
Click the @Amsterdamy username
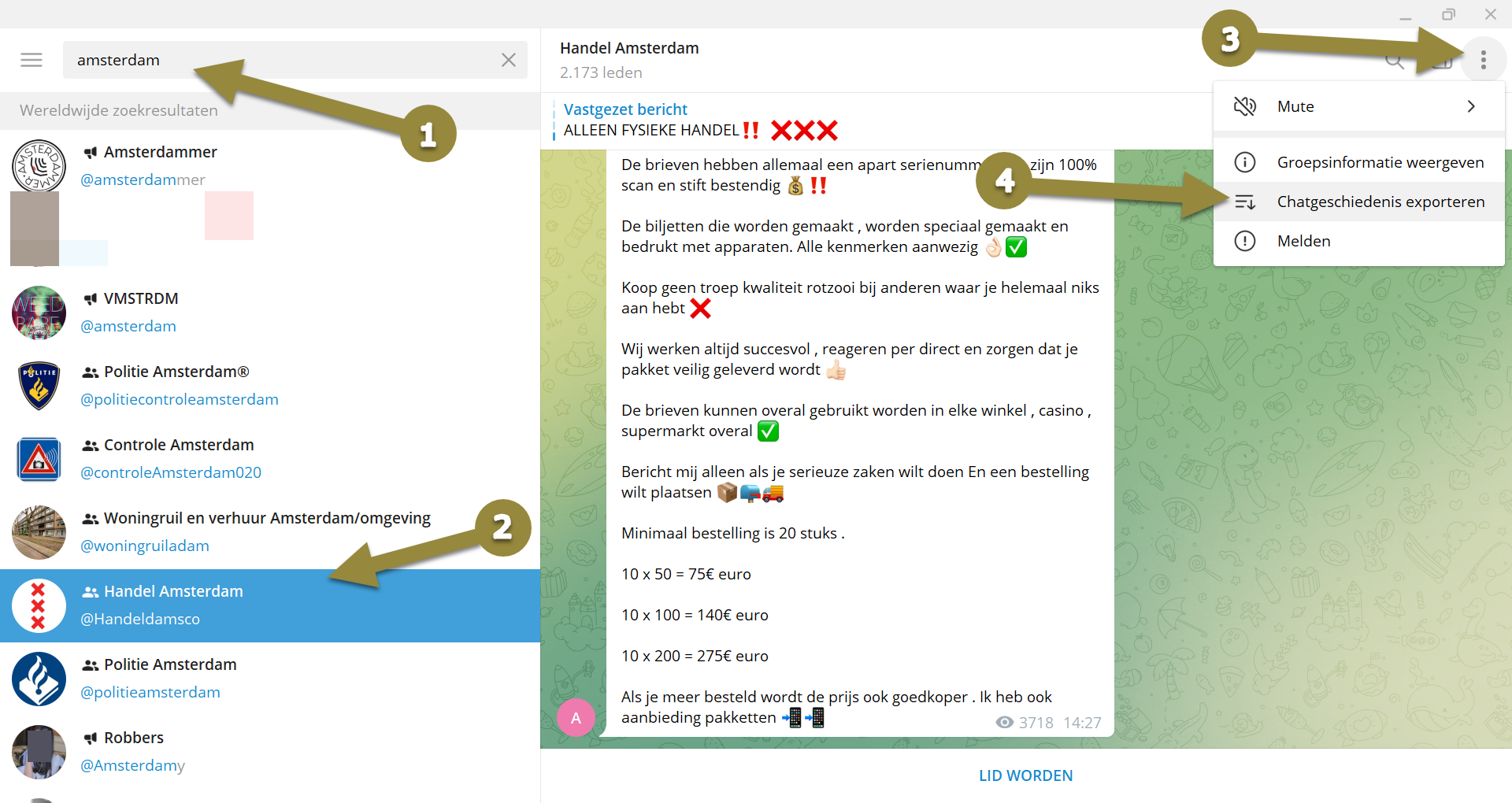pyautogui.click(x=132, y=765)
